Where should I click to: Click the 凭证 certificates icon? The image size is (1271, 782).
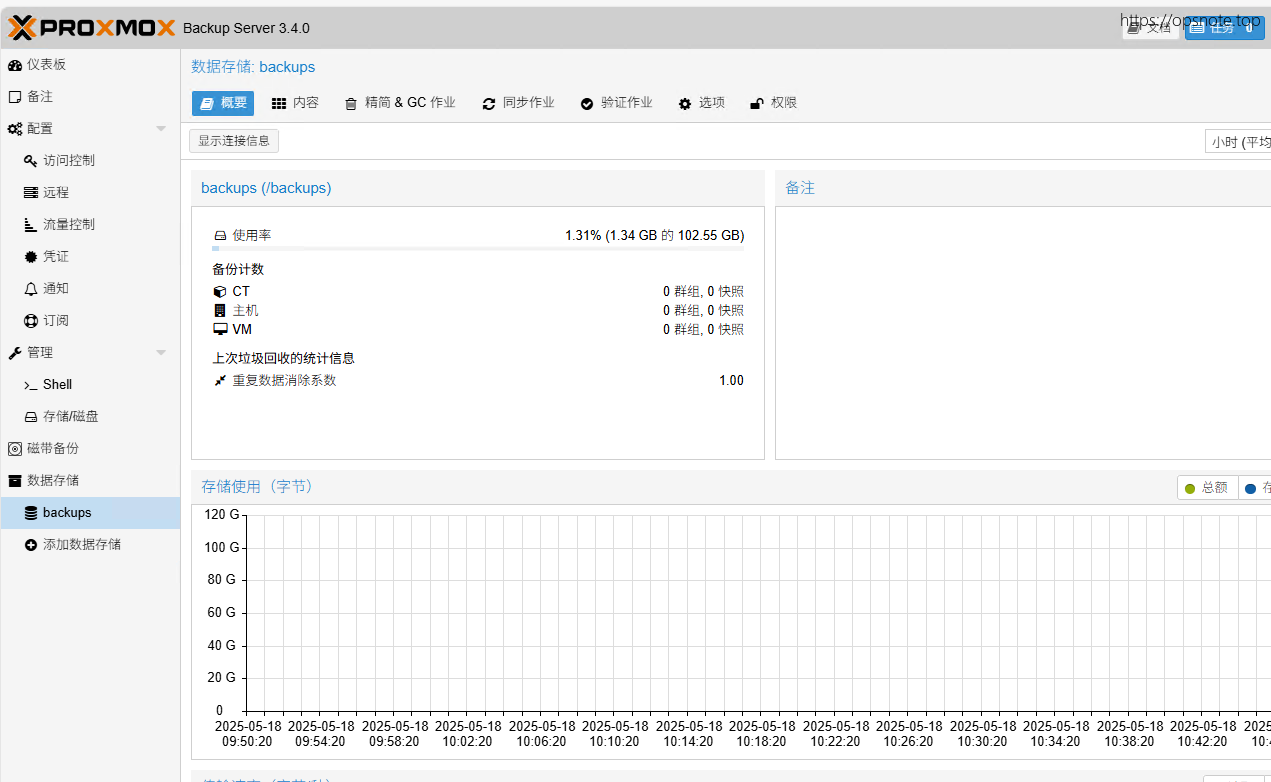(x=31, y=257)
